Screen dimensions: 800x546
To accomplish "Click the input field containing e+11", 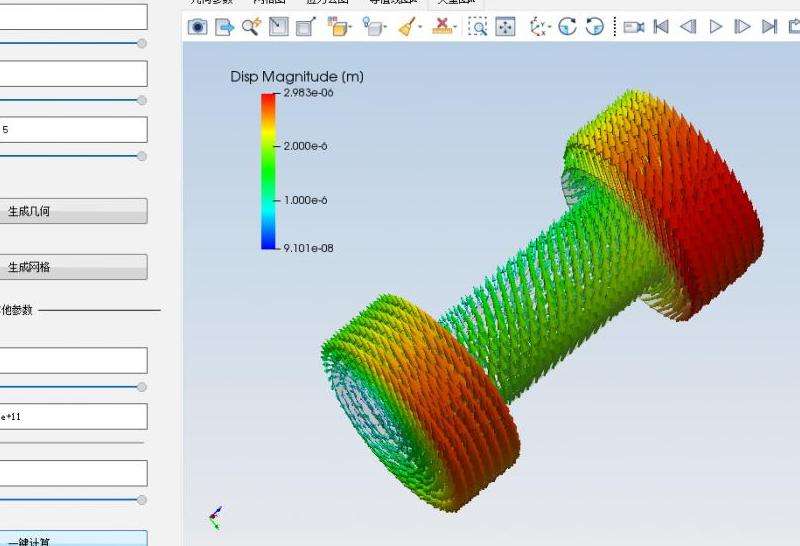I will 73,416.
